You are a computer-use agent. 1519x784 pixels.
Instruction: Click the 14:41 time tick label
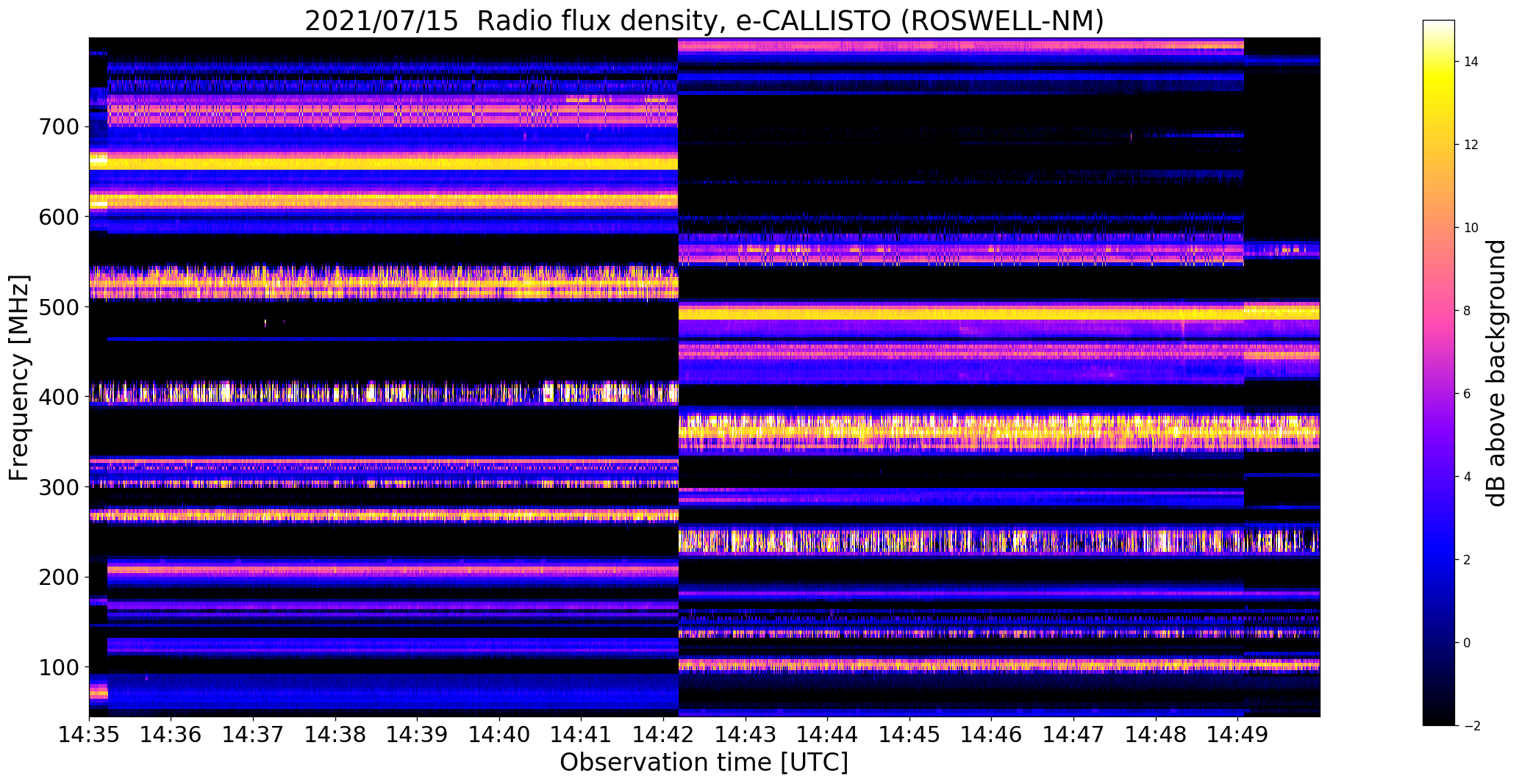click(x=581, y=735)
